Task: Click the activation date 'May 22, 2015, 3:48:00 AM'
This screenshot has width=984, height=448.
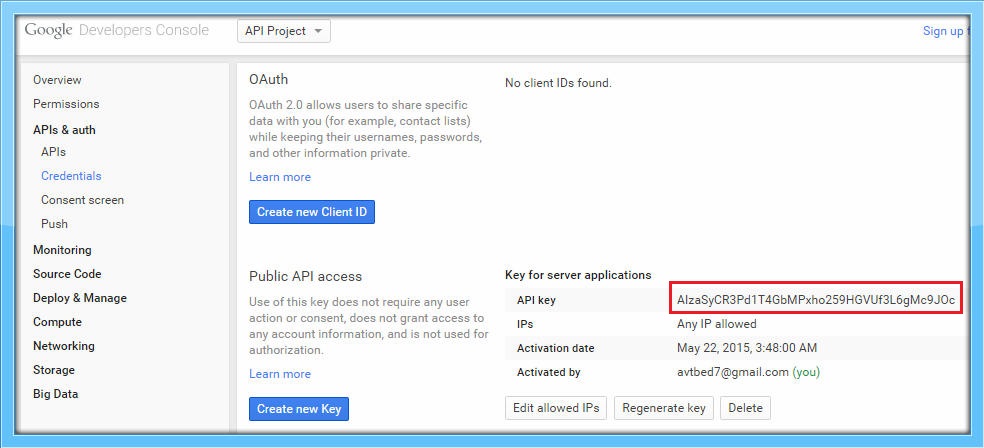Action: click(747, 348)
